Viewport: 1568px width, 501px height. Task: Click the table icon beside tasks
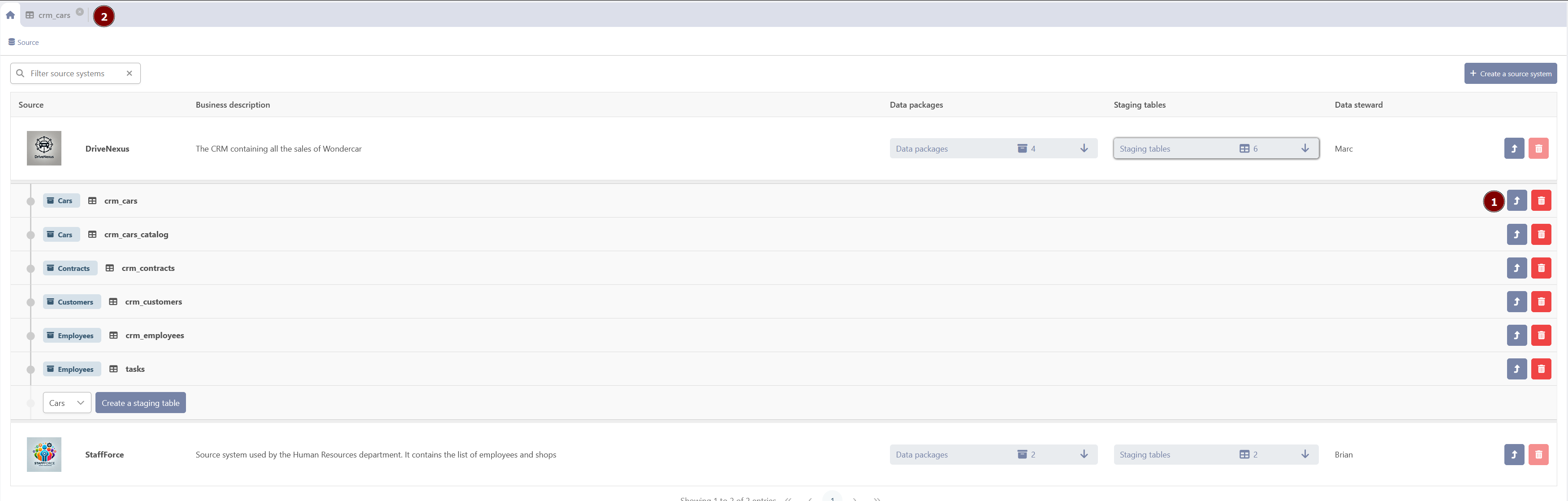(113, 368)
